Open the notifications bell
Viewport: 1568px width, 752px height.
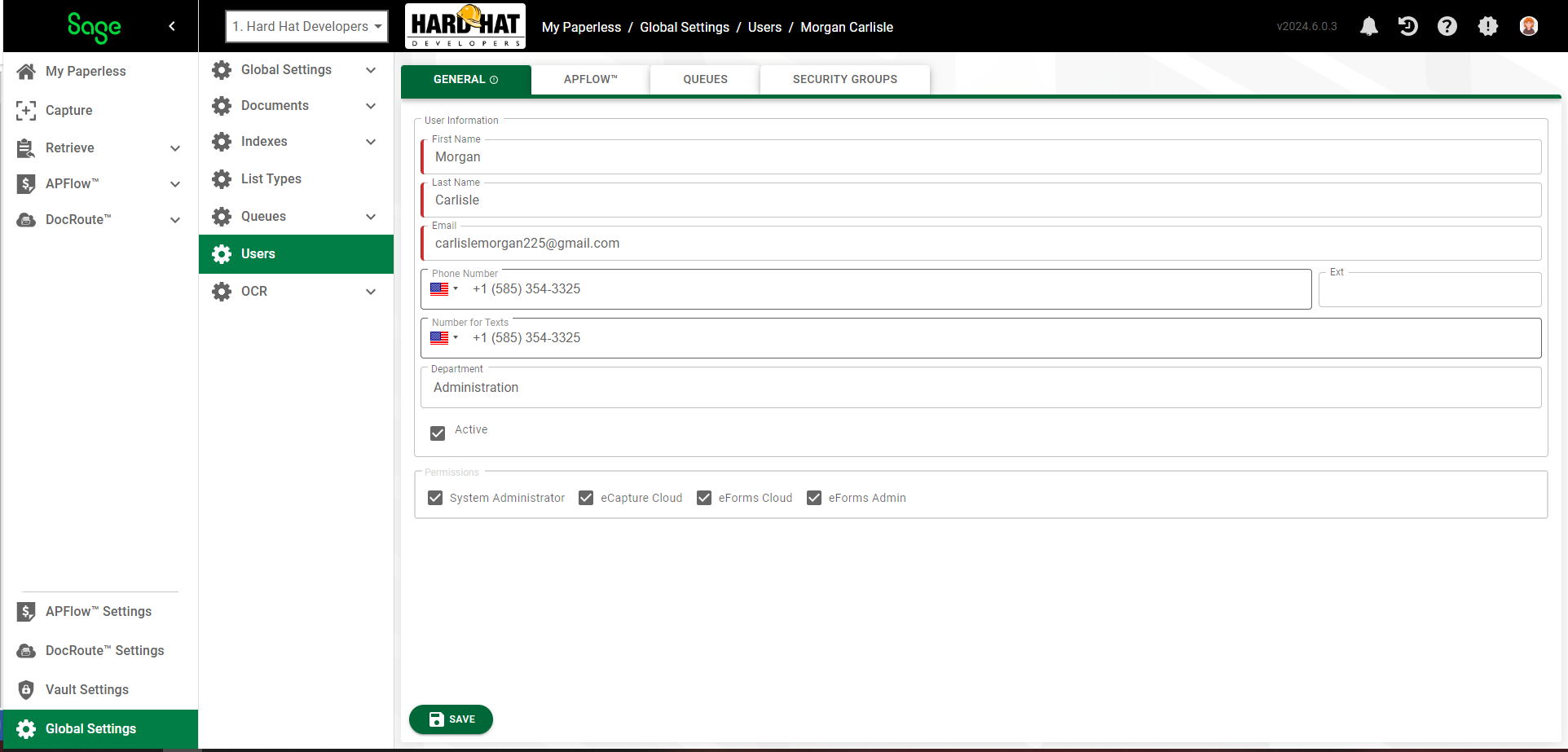1369,26
